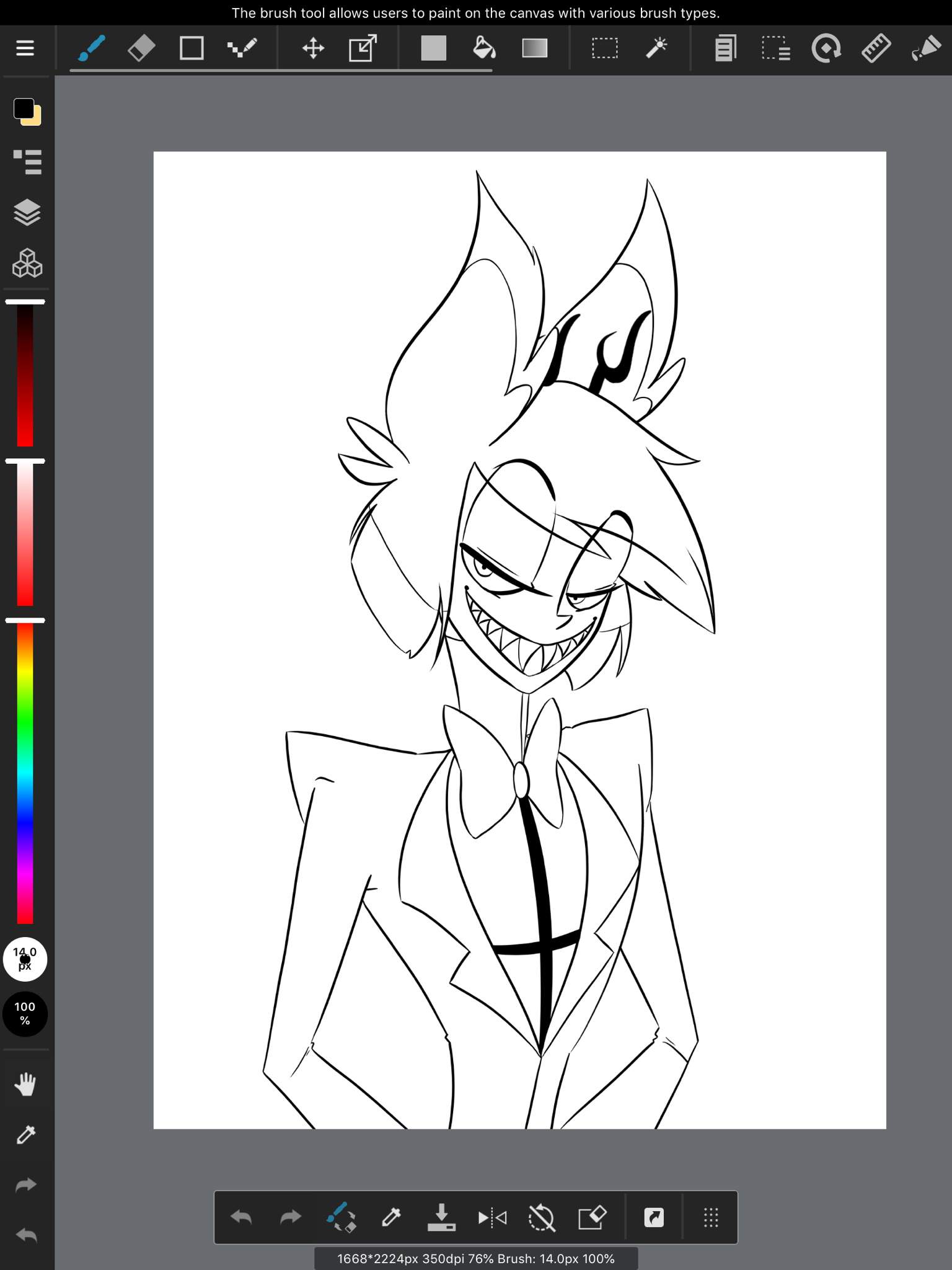The width and height of the screenshot is (952, 1270).
Task: Adjust the dark red brightness slider
Action: (x=25, y=374)
